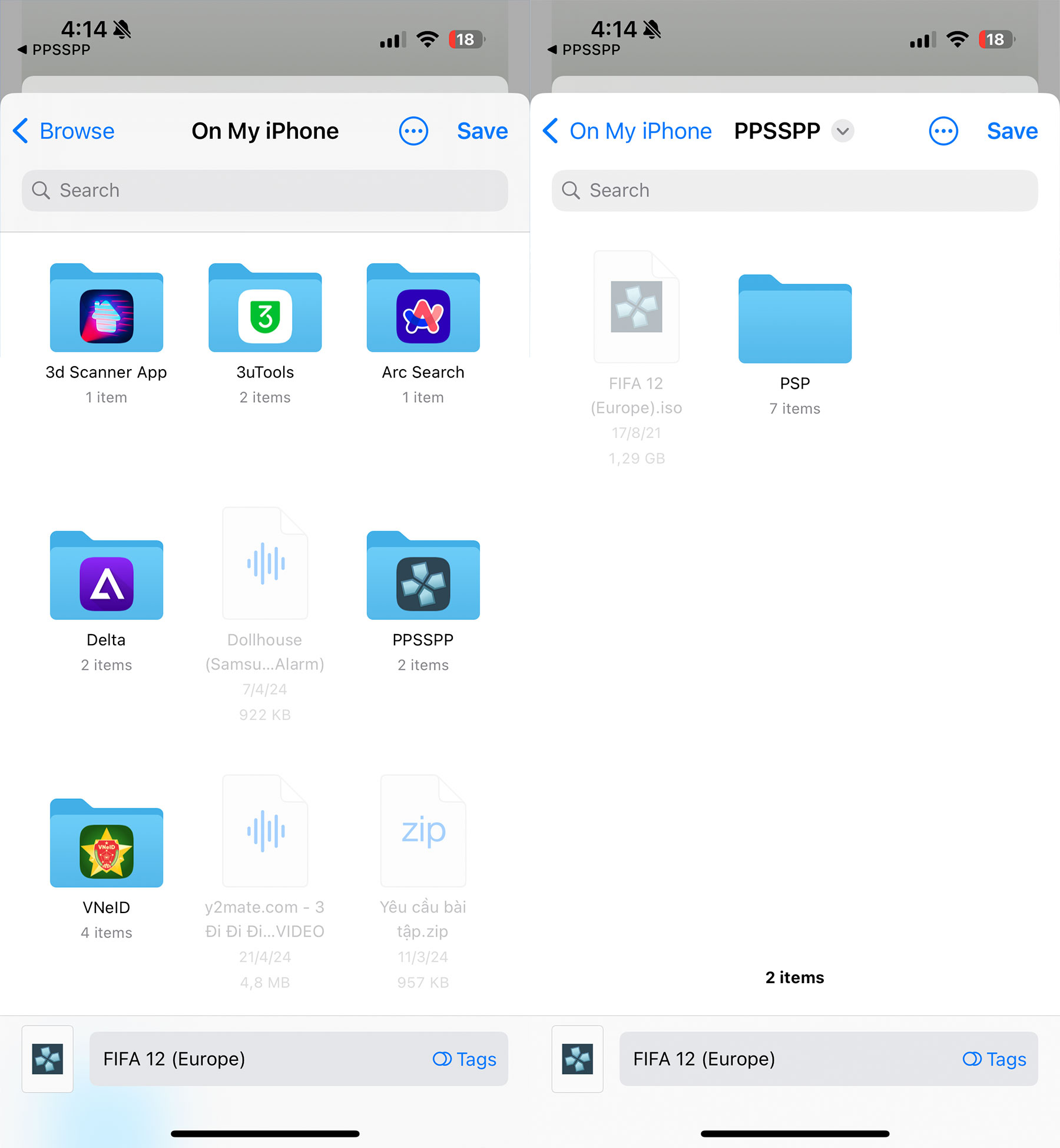Tap the search field in the PPSSPP folder screen

(x=795, y=190)
